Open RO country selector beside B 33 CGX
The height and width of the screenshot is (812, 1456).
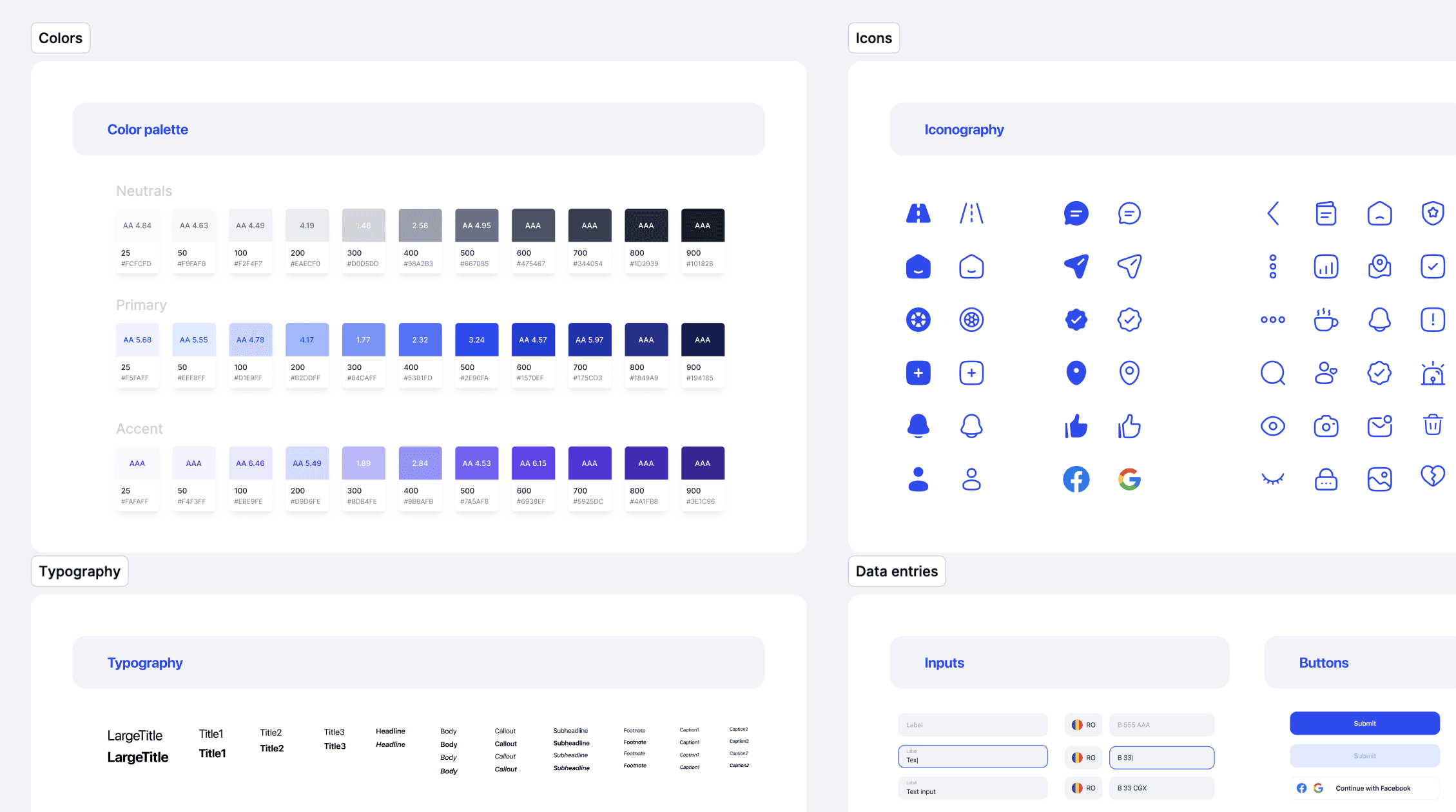(1083, 788)
